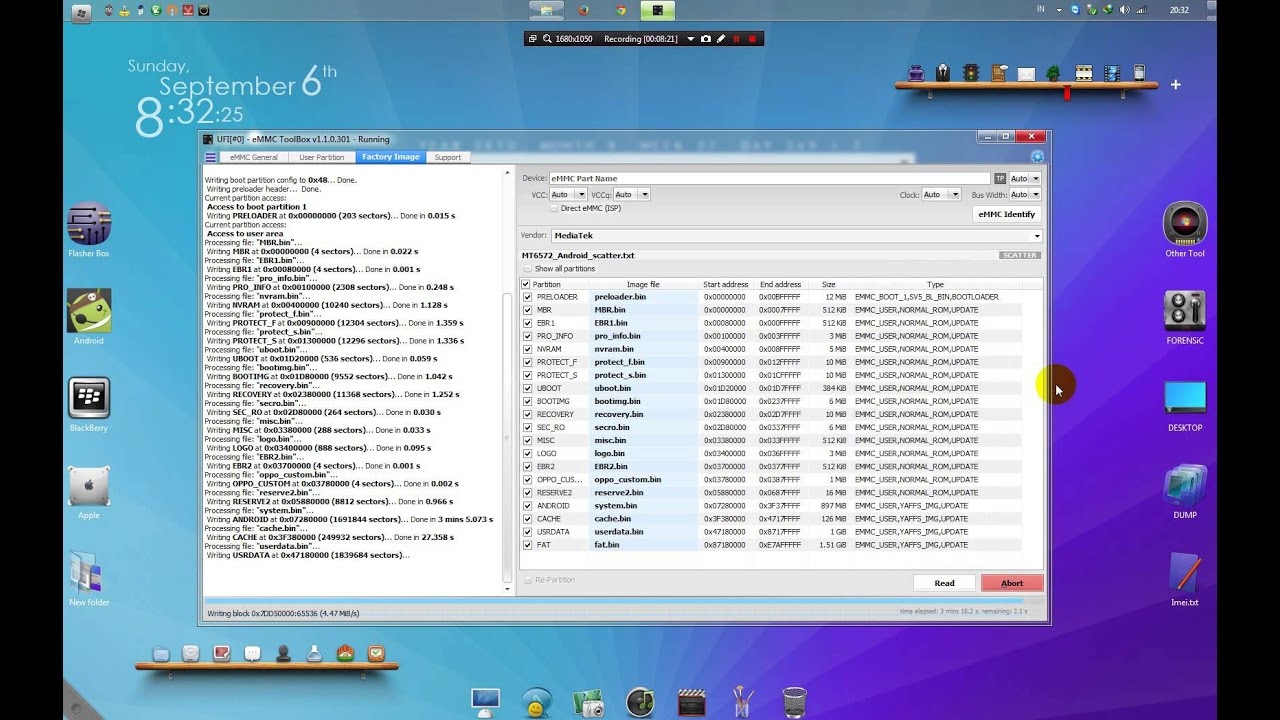
Task: Click the taskbar clock showing 20:32
Action: pos(1179,10)
